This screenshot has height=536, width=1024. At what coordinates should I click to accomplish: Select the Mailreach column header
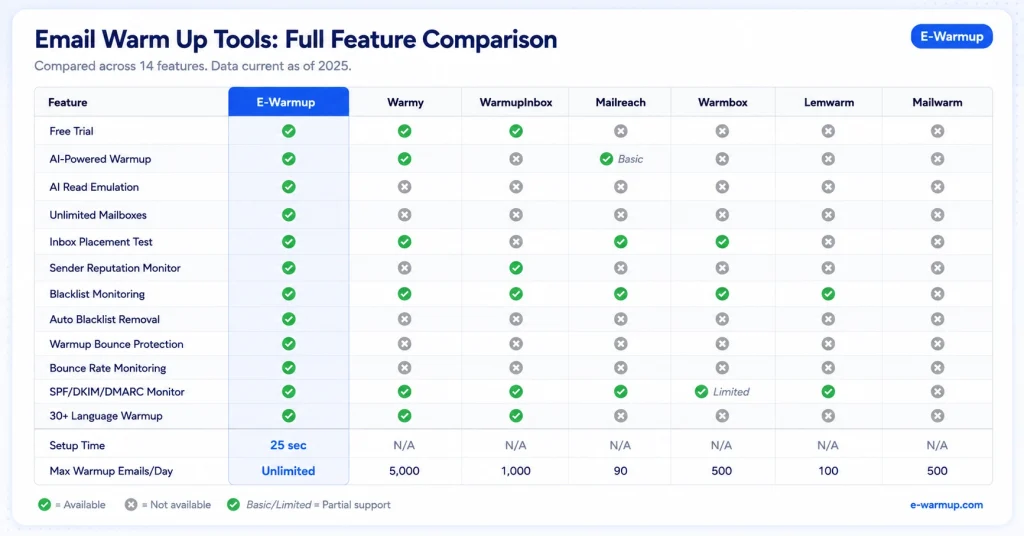[620, 102]
